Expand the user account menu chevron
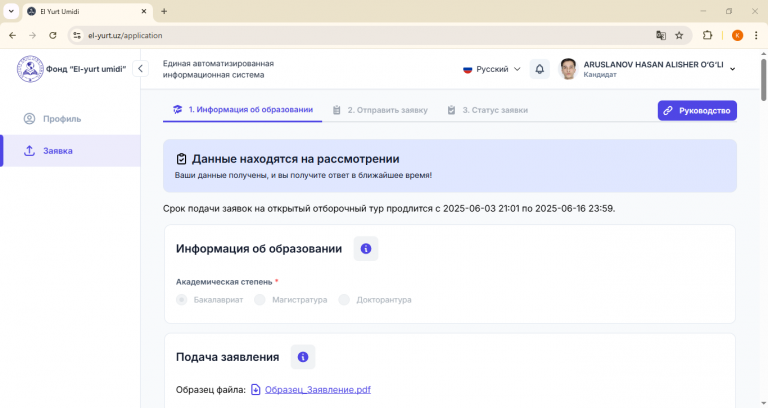This screenshot has width=768, height=408. pos(733,69)
